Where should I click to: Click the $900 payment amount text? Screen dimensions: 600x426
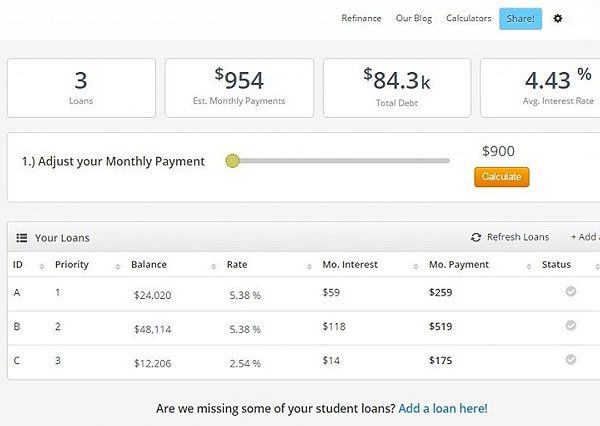click(x=498, y=151)
